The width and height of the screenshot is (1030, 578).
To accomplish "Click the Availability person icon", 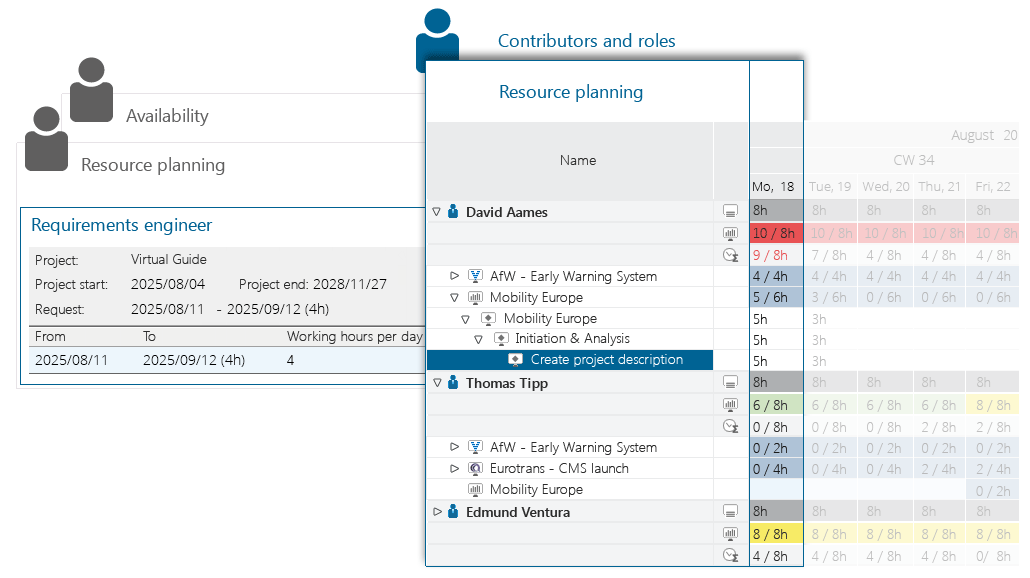I will pos(91,90).
